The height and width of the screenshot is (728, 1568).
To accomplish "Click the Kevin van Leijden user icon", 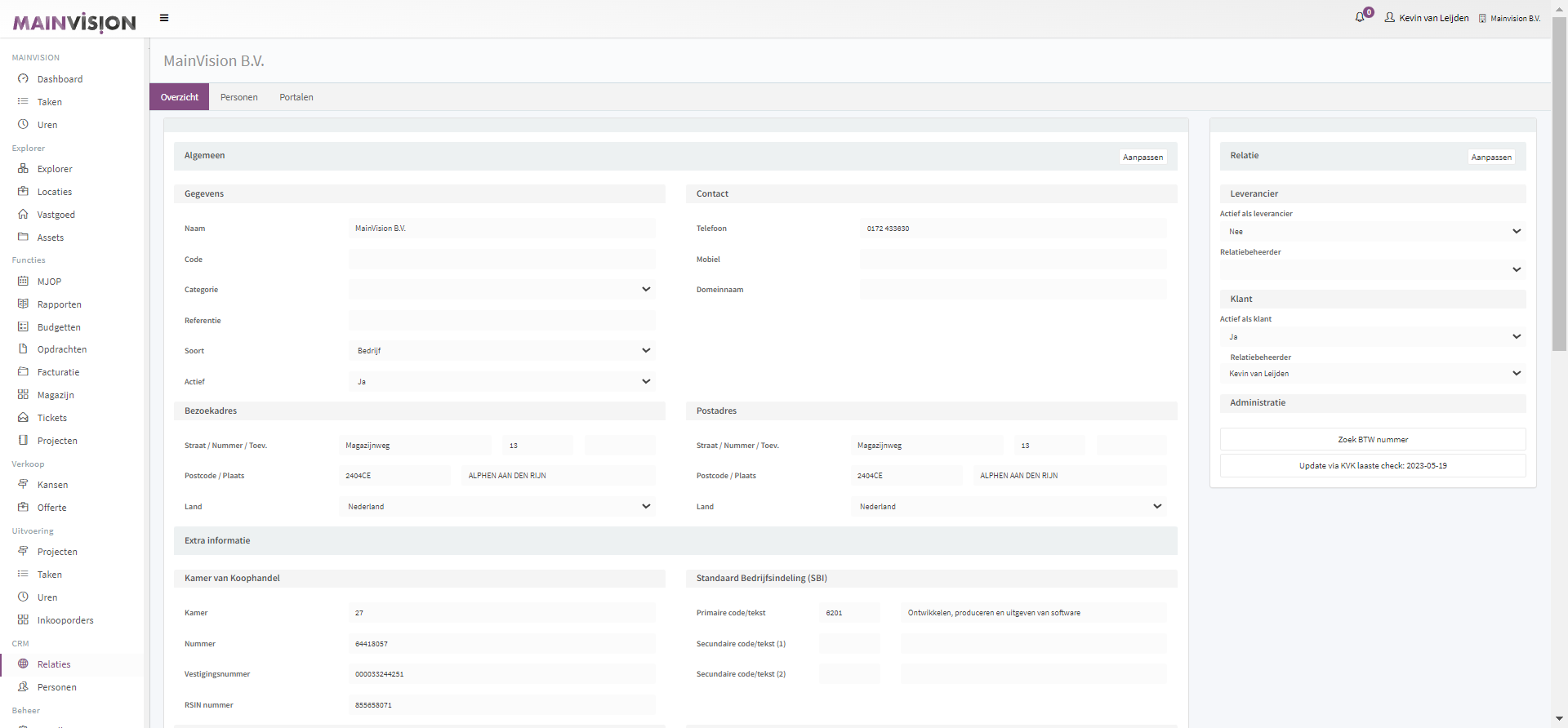I will [x=1389, y=18].
